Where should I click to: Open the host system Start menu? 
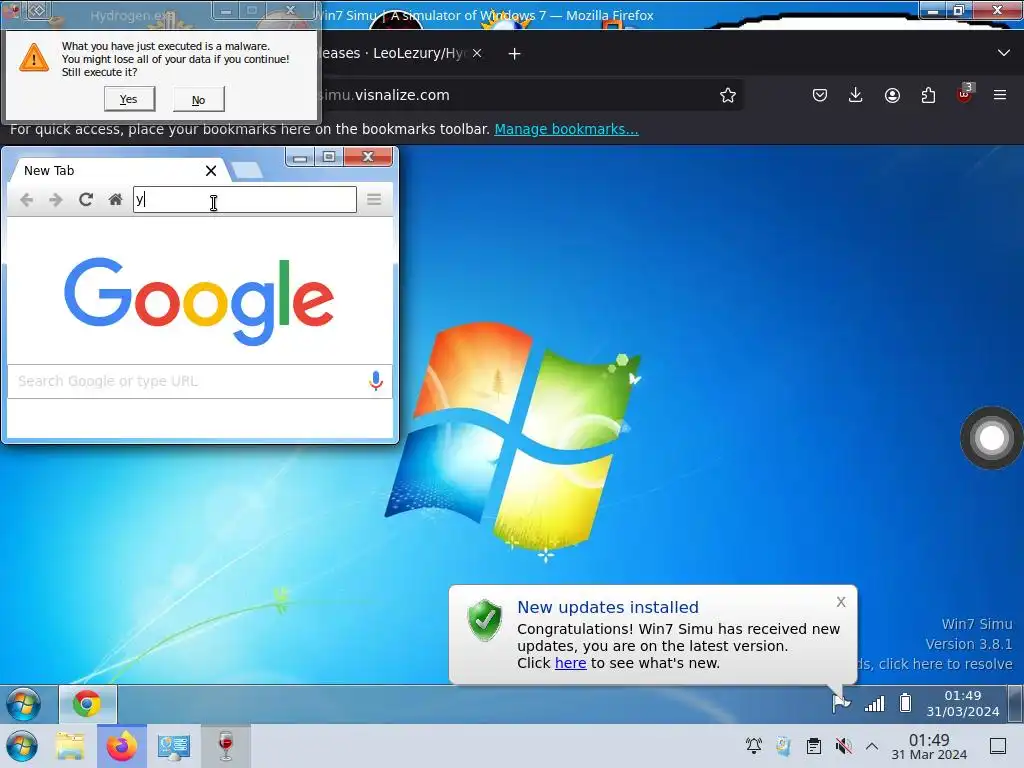point(22,746)
